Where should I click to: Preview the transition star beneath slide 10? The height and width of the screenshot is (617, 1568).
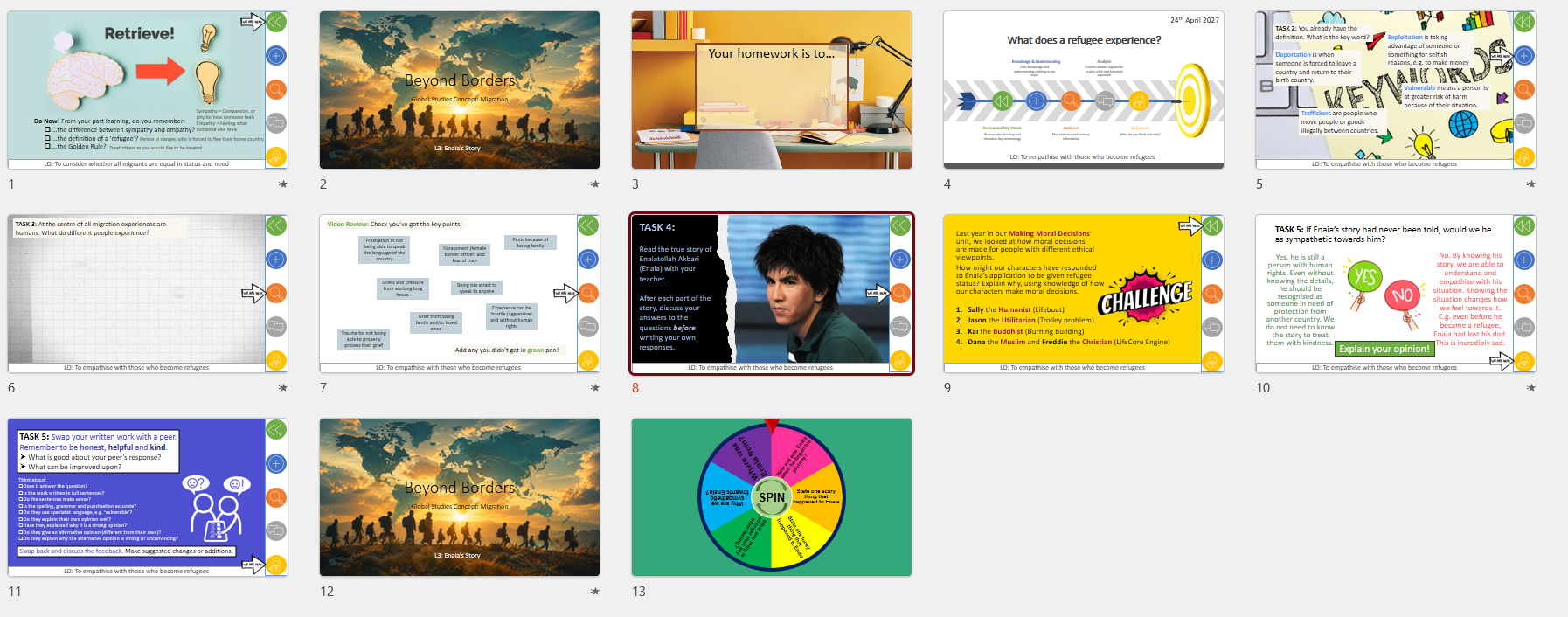tap(1530, 388)
